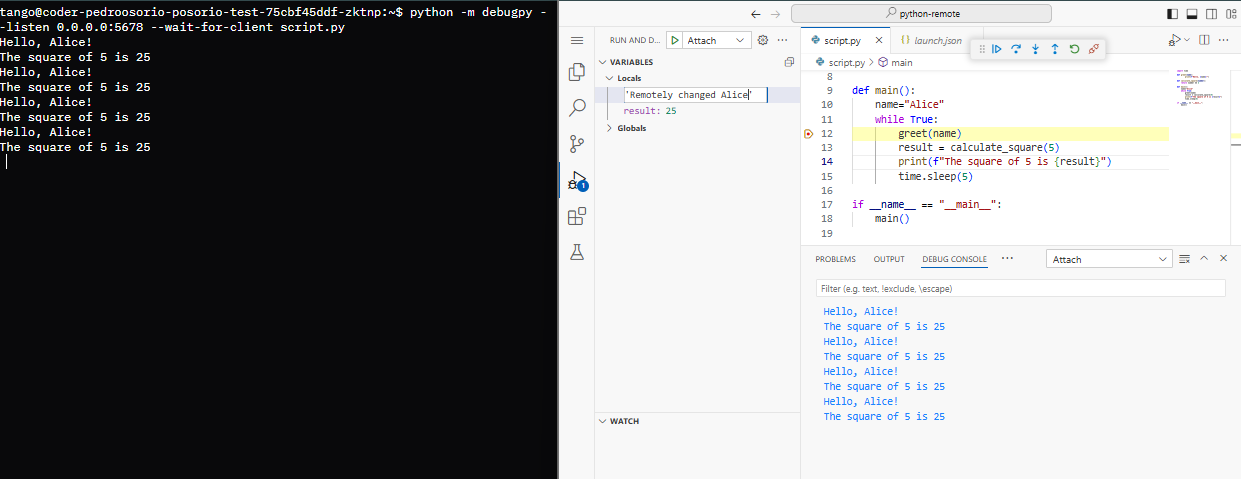Close the bottom panel
This screenshot has width=1241, height=479.
[1223, 259]
